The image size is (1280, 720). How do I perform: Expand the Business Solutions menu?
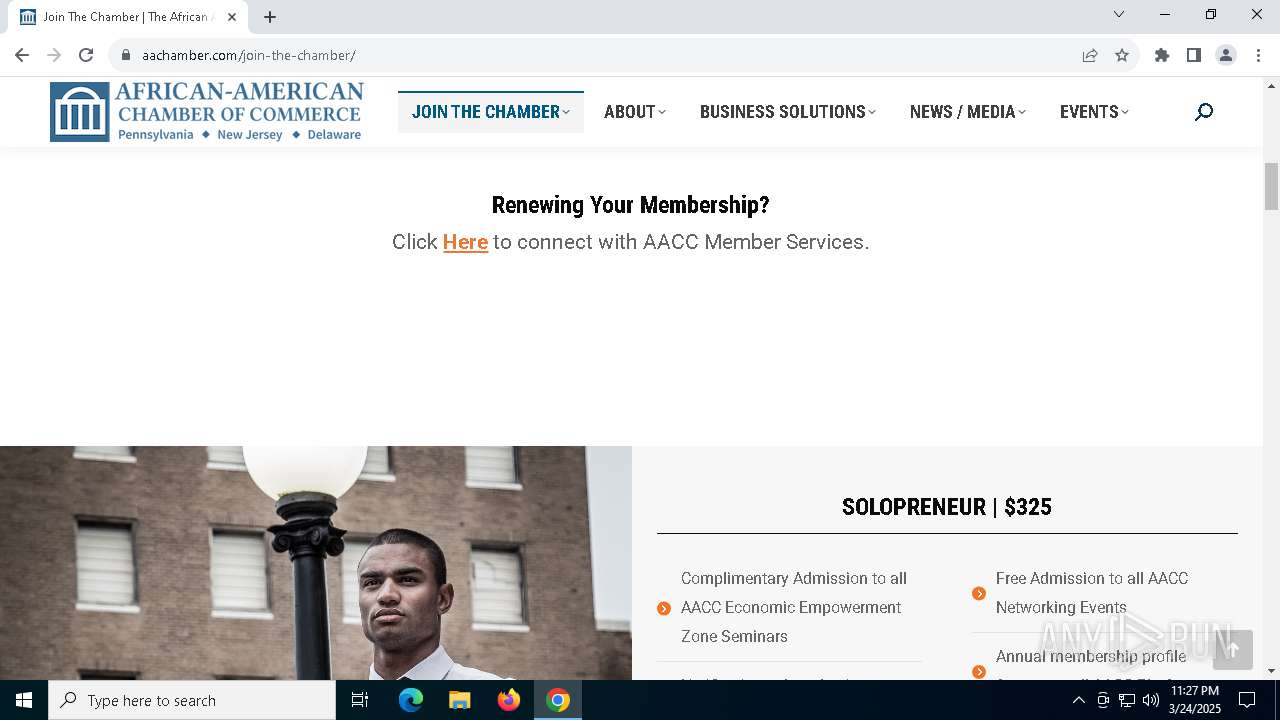click(x=788, y=112)
